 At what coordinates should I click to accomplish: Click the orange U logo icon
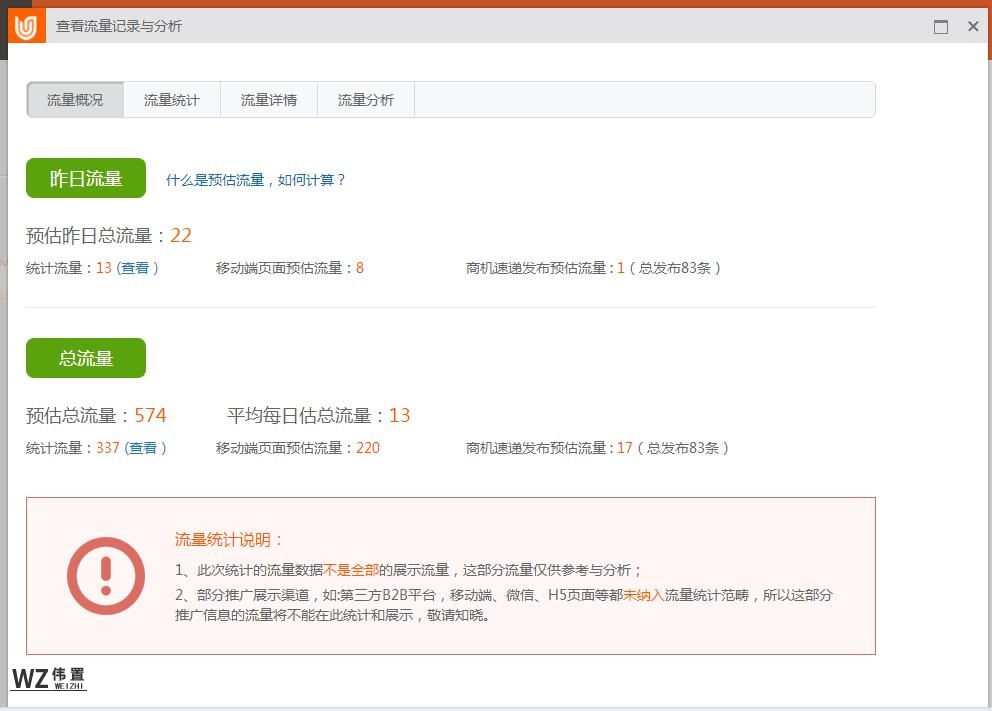[27, 26]
